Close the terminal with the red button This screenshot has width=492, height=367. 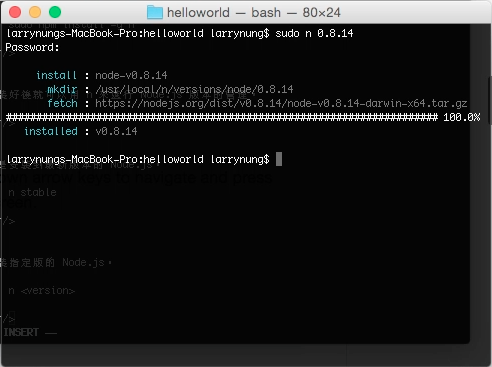15,12
